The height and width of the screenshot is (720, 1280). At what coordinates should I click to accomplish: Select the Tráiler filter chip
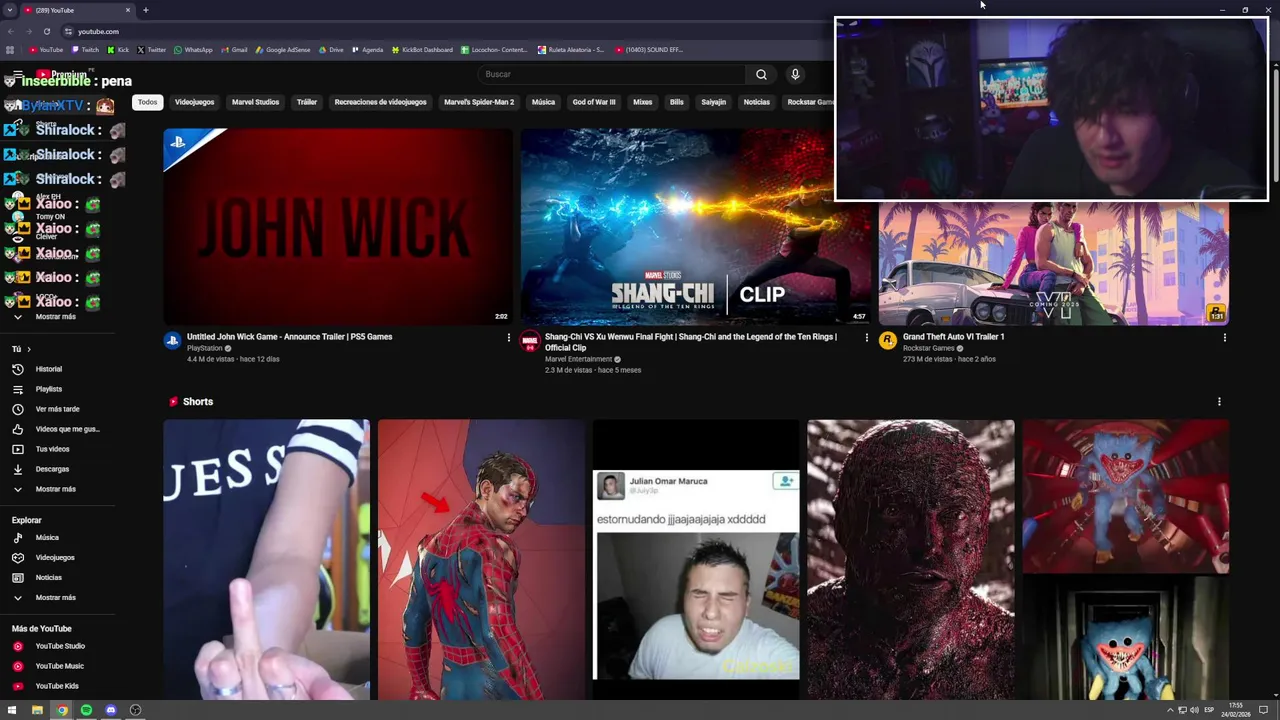tap(307, 102)
